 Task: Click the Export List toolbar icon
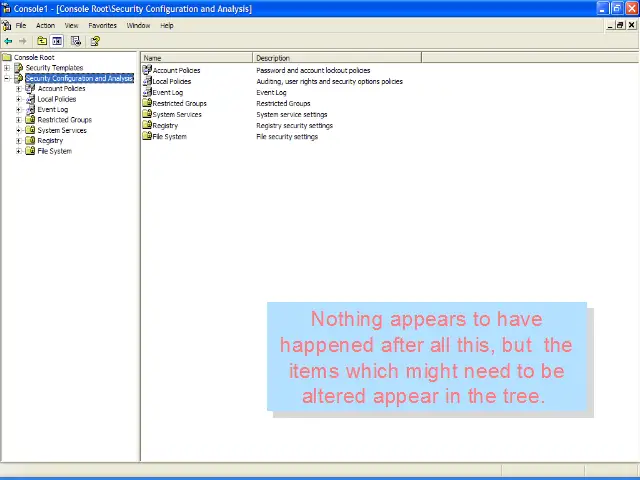coord(76,41)
